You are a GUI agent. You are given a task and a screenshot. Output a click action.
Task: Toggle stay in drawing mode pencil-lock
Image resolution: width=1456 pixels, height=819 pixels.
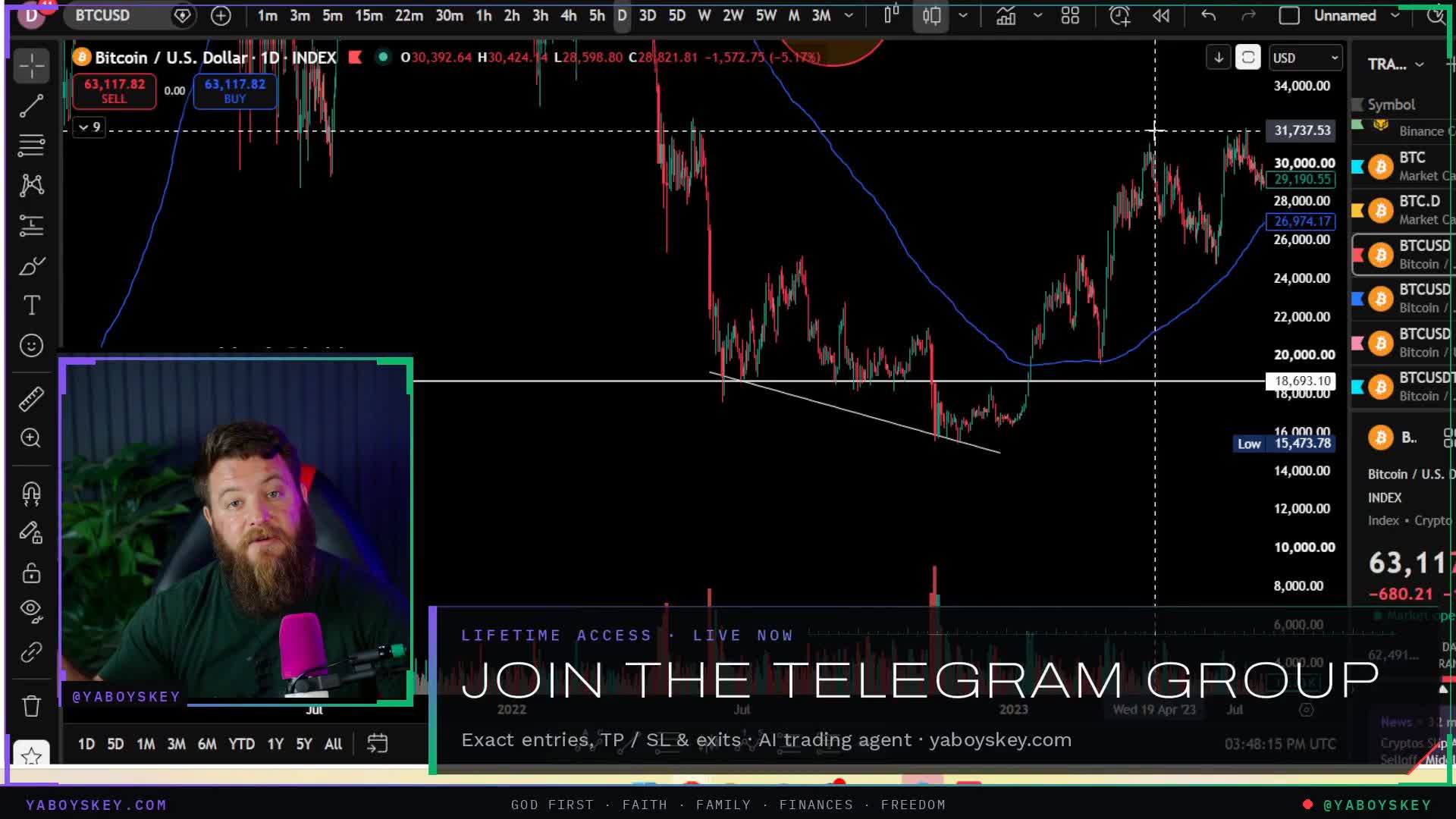(31, 533)
